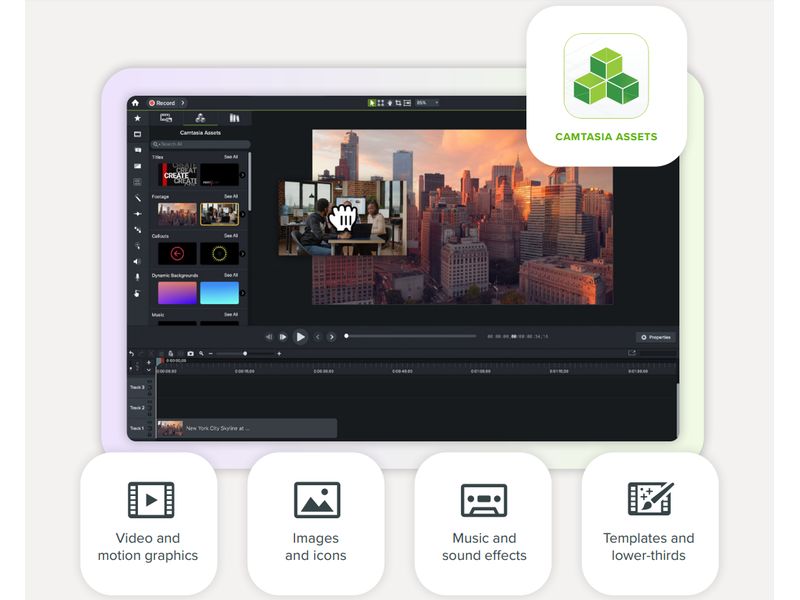Image resolution: width=800 pixels, height=600 pixels.
Task: See all Titles assets
Action: click(231, 157)
